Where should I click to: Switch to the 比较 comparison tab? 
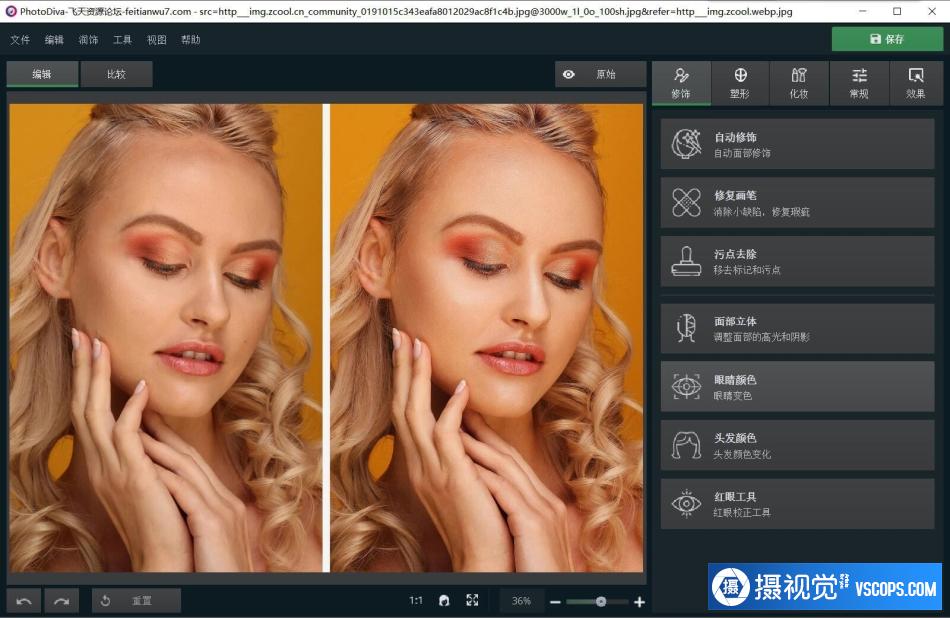click(x=116, y=74)
